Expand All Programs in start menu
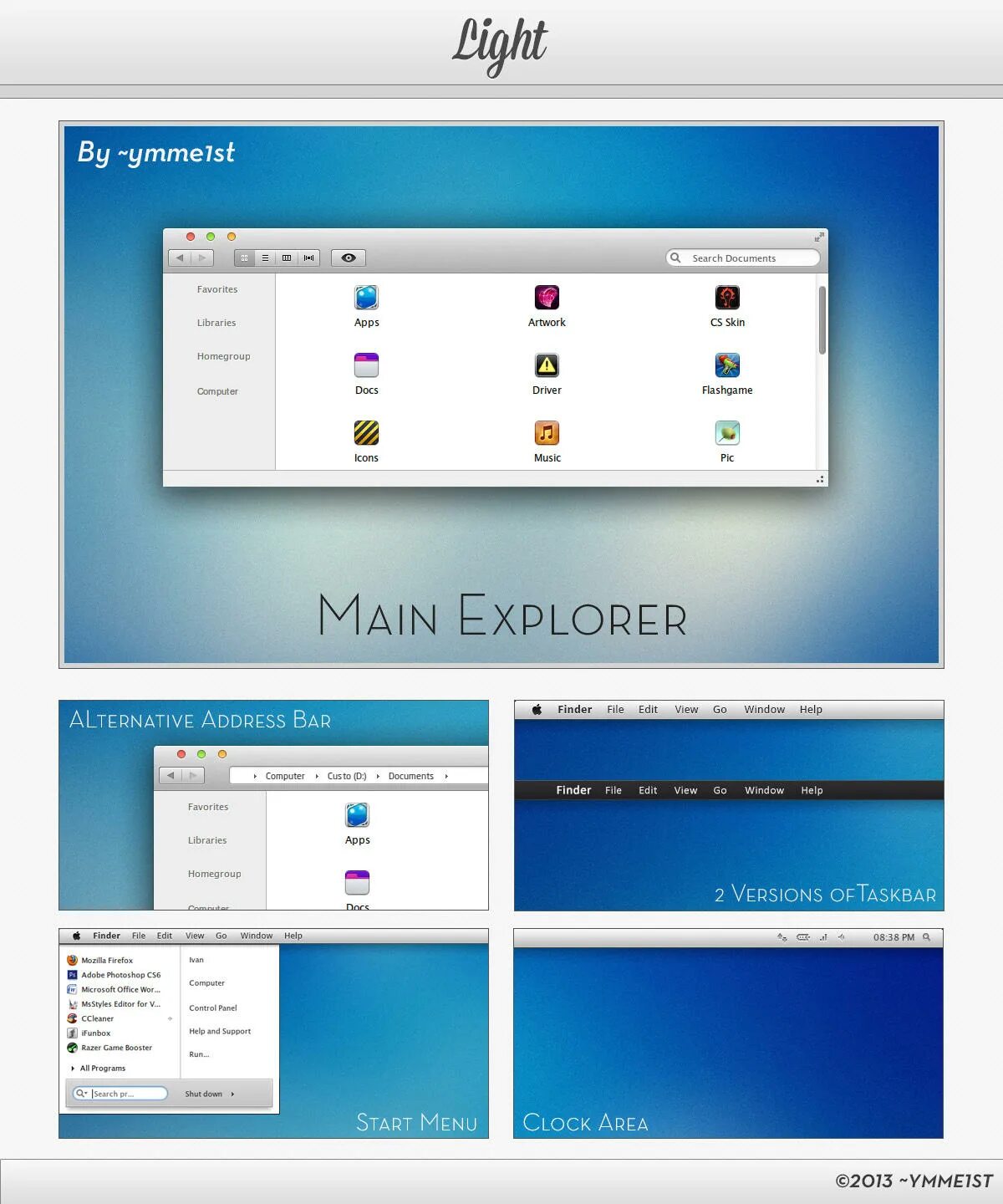Screen dimensions: 1003x1204 tap(99, 1069)
